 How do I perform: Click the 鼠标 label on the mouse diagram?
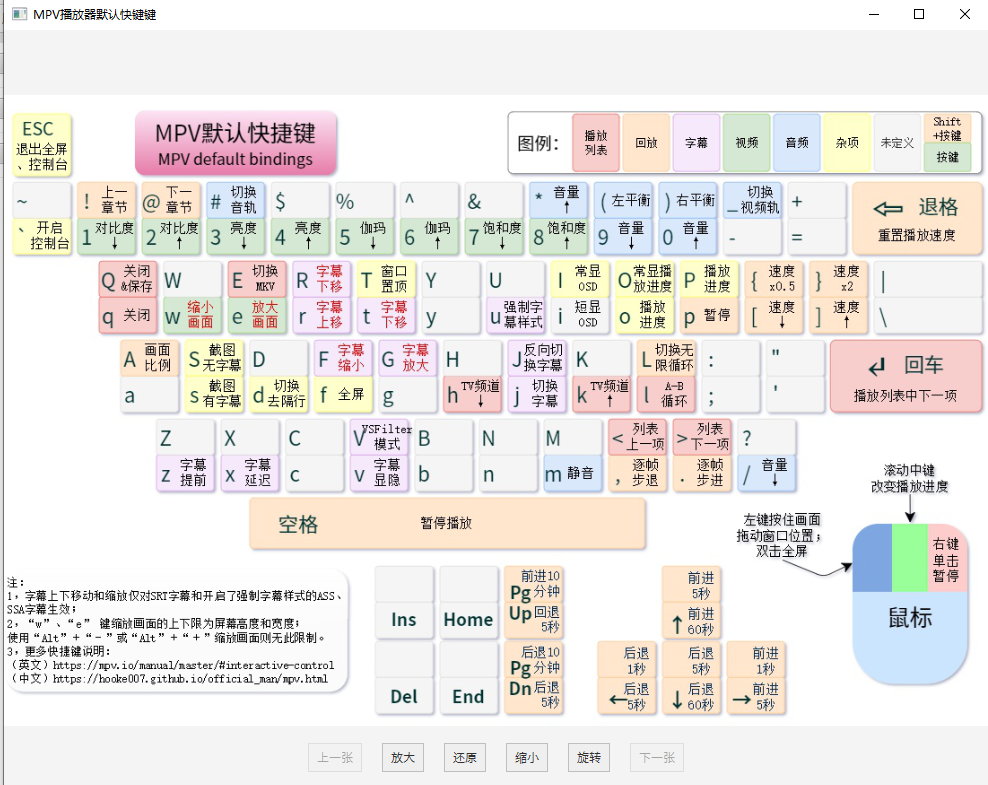point(910,618)
